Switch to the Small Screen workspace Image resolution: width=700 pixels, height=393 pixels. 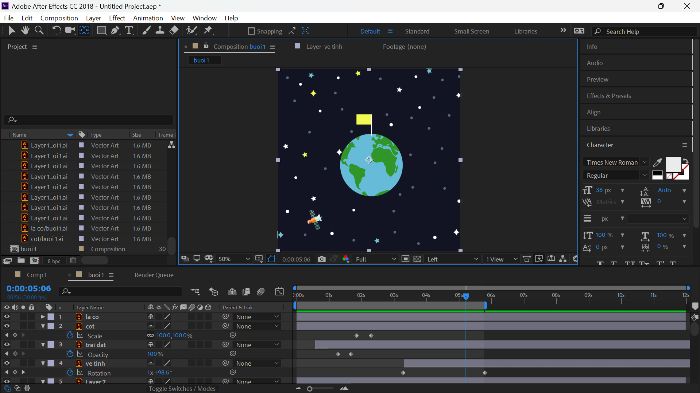[x=472, y=31]
